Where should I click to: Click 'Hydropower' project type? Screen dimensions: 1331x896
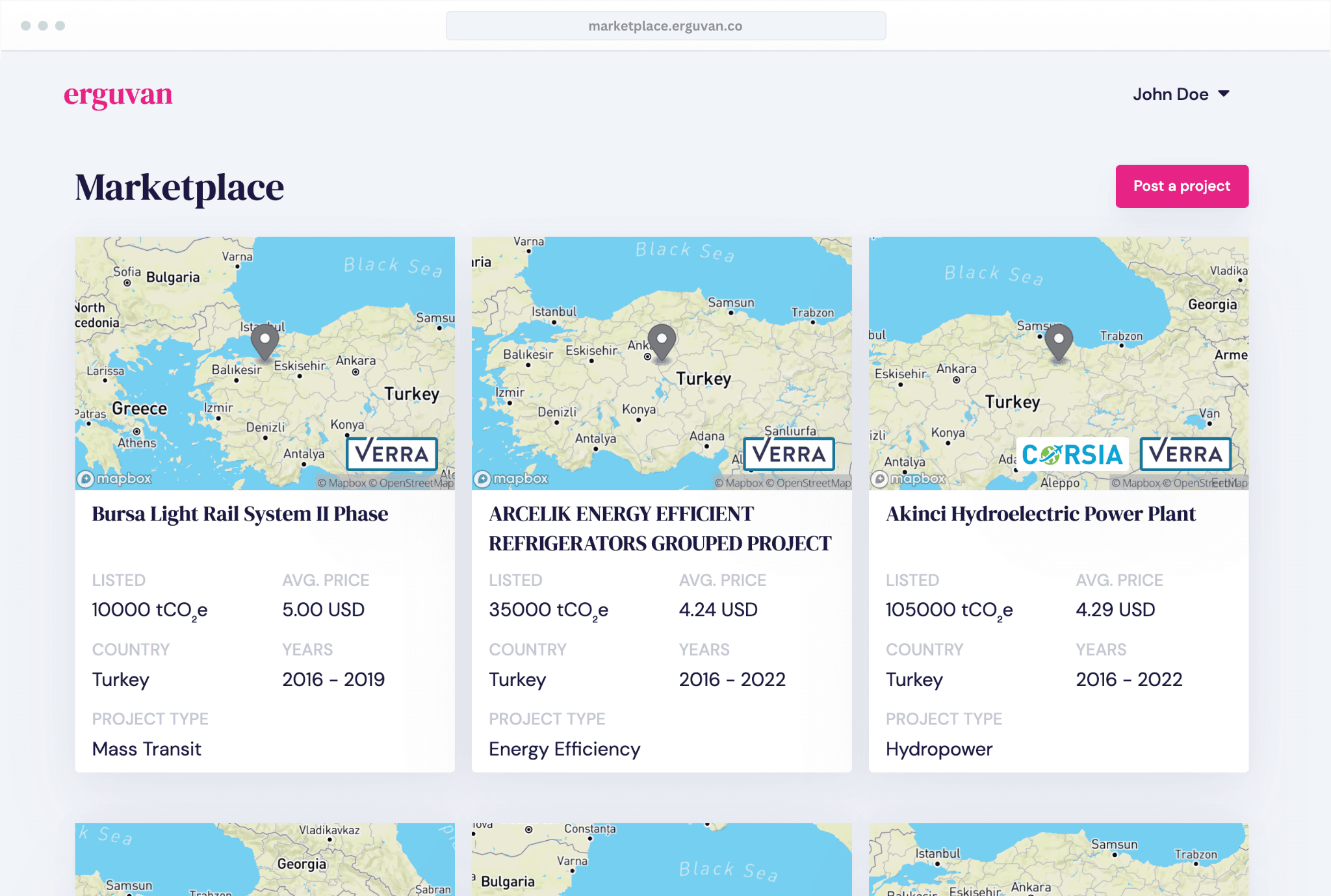coord(939,749)
